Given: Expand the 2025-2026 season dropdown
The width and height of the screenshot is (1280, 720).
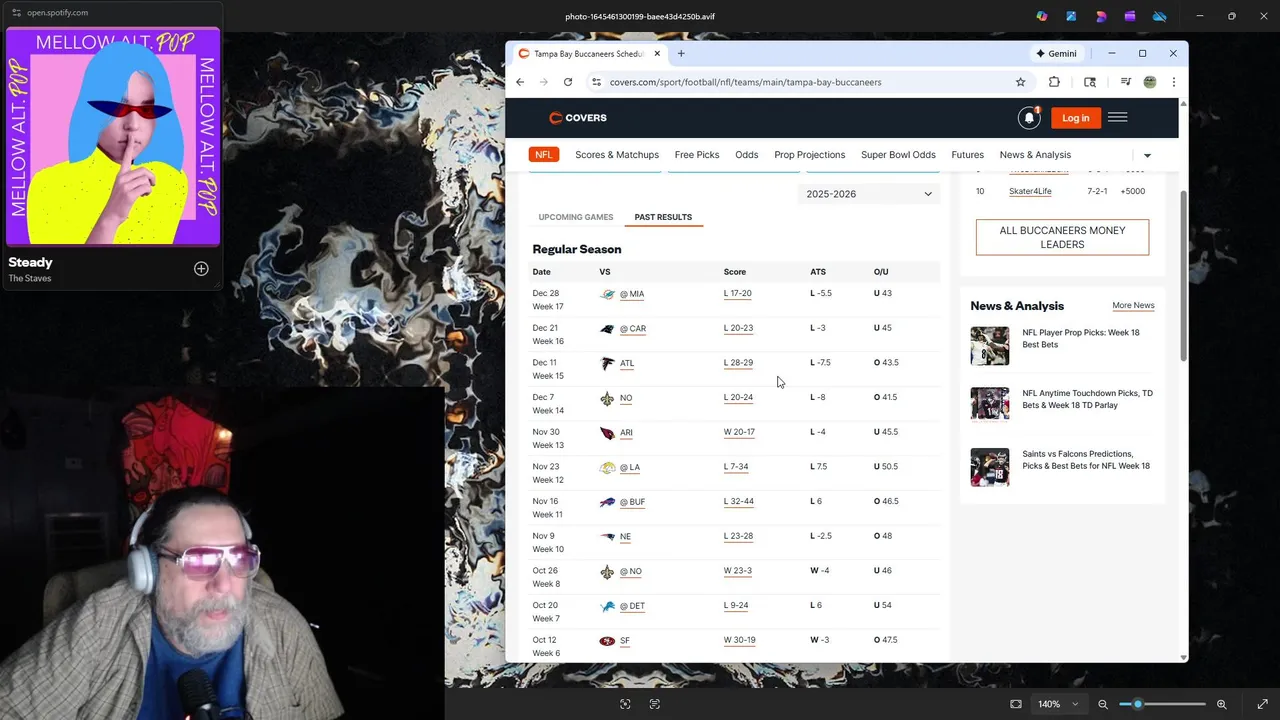Looking at the screenshot, I should tap(869, 194).
